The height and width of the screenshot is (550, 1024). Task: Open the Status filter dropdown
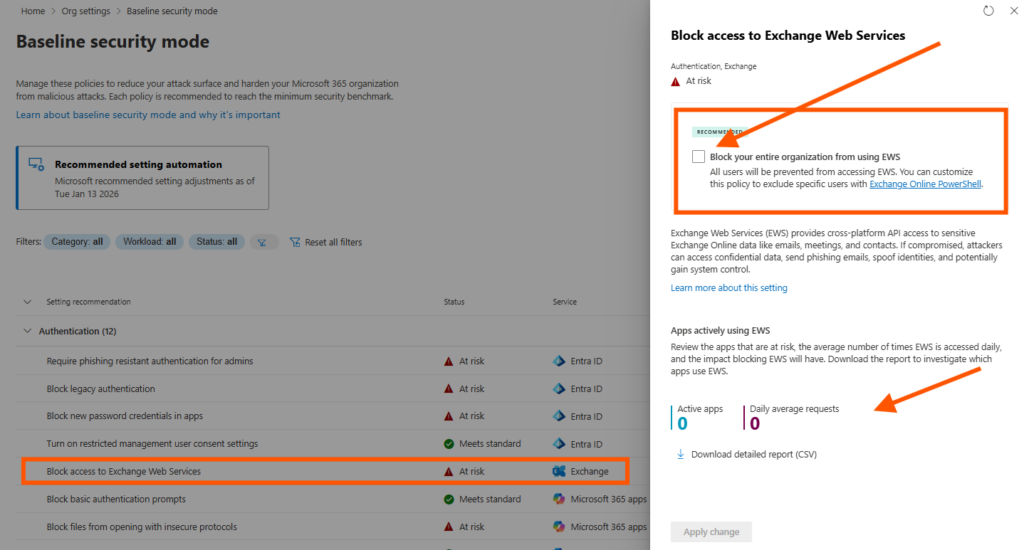(216, 242)
